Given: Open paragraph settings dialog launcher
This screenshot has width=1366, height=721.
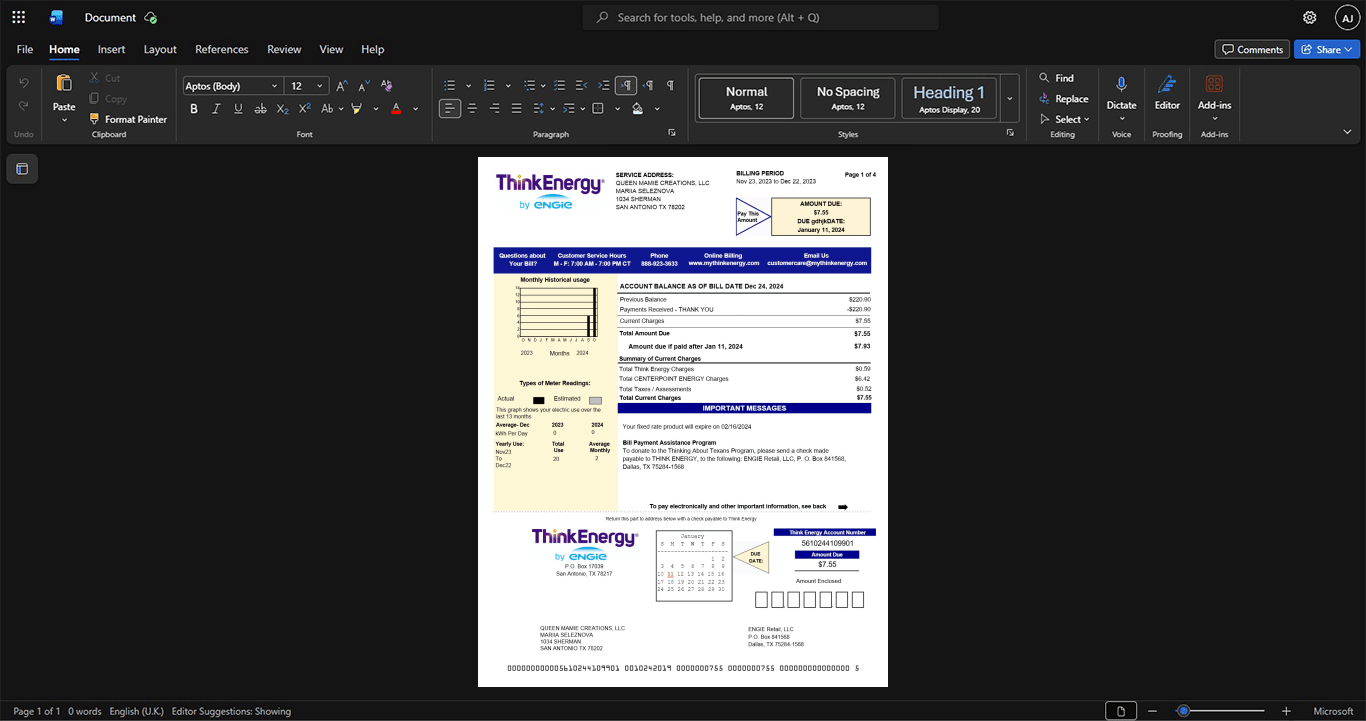Looking at the screenshot, I should pos(672,133).
